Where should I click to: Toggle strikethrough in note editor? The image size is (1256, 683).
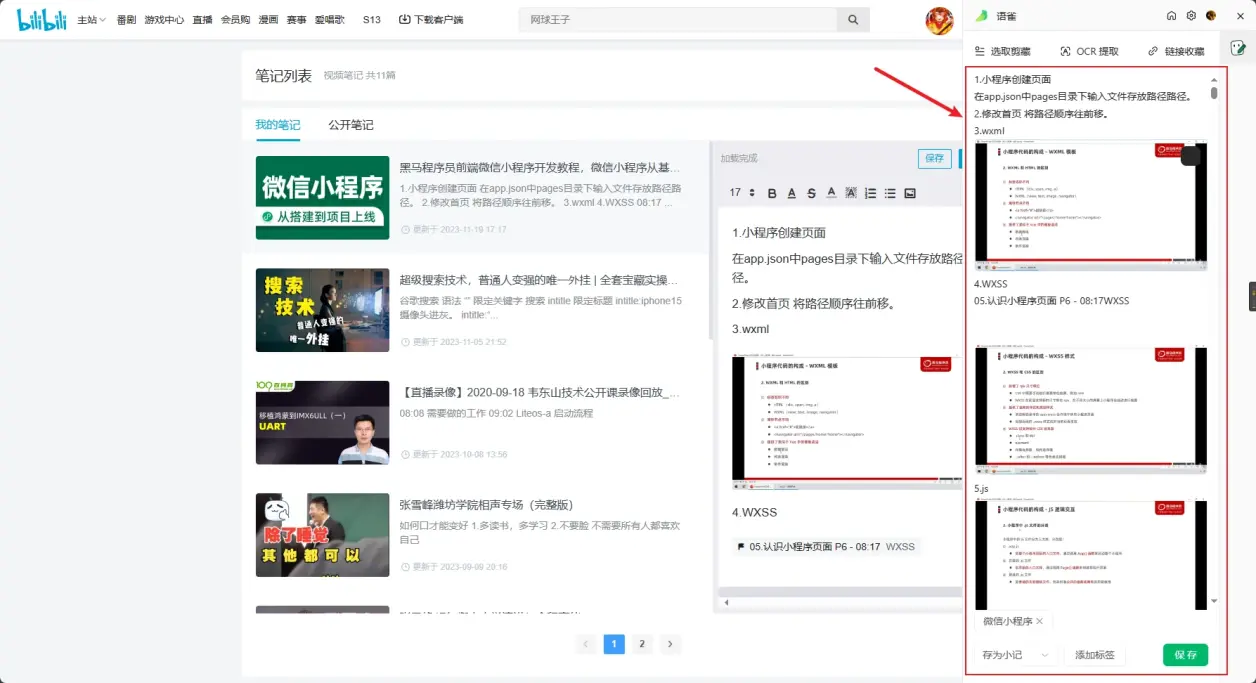click(811, 193)
